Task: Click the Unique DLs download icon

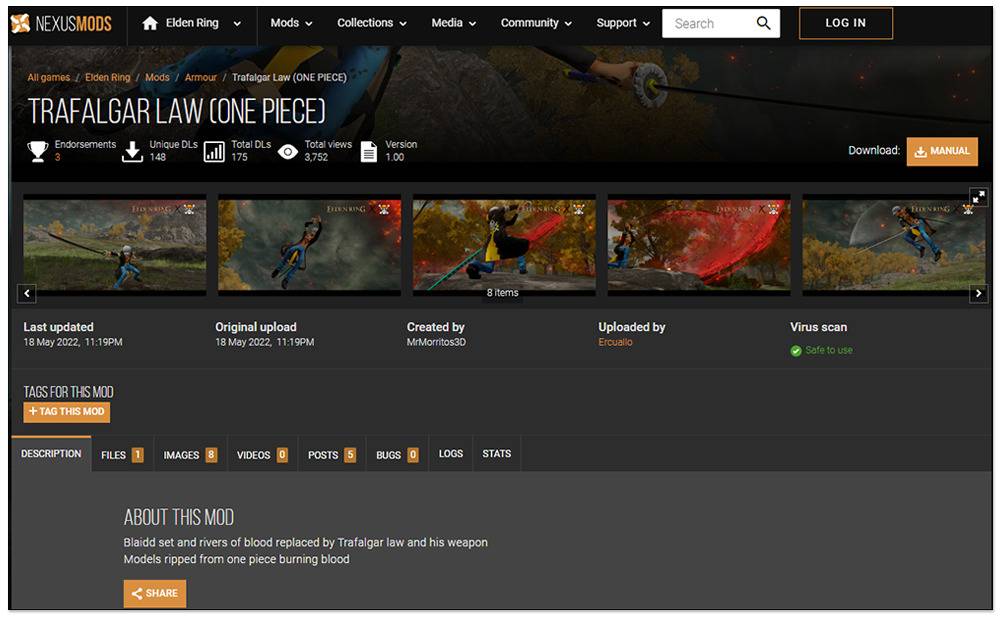Action: point(132,151)
